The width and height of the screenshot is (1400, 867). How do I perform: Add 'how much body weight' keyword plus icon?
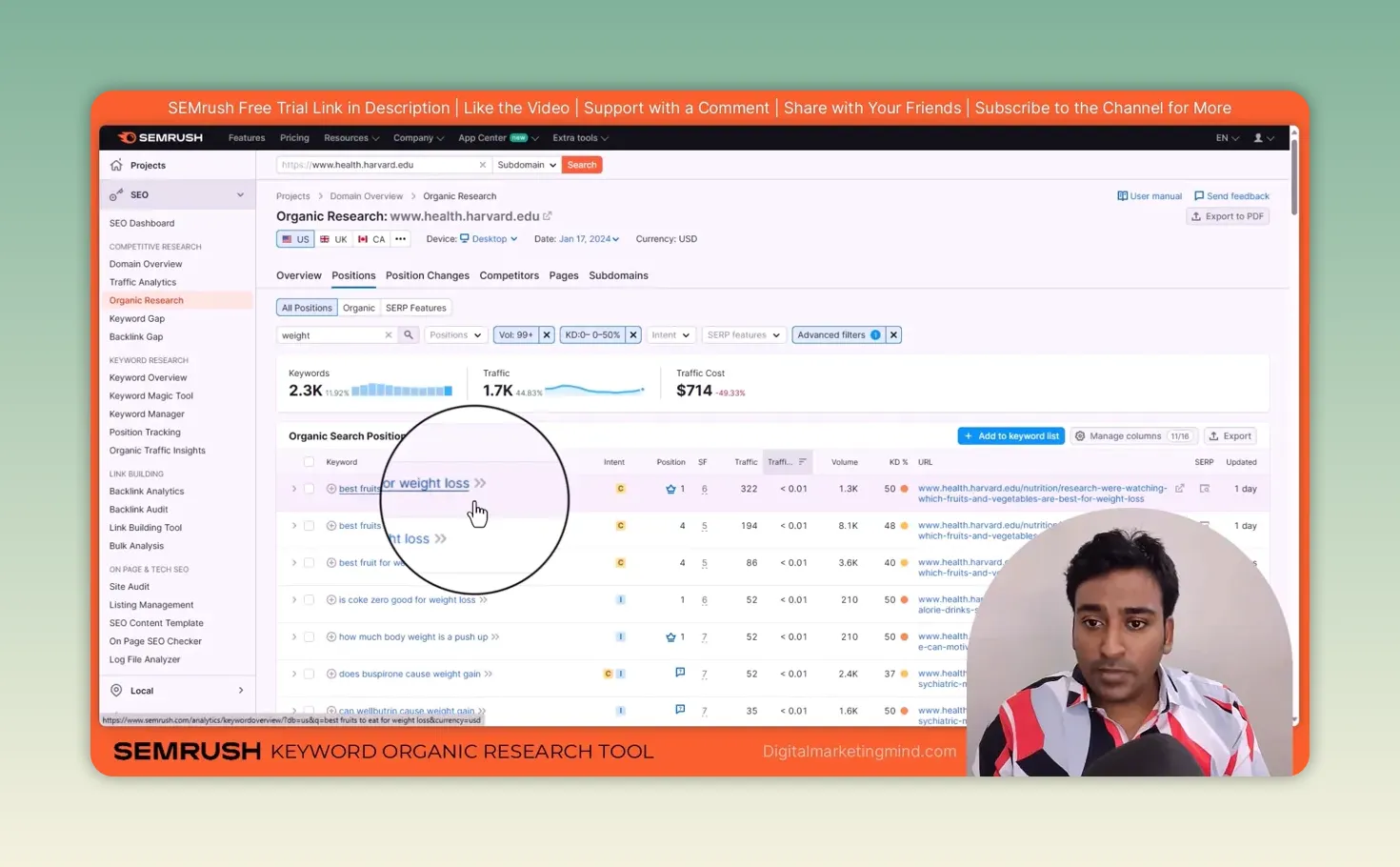331,637
